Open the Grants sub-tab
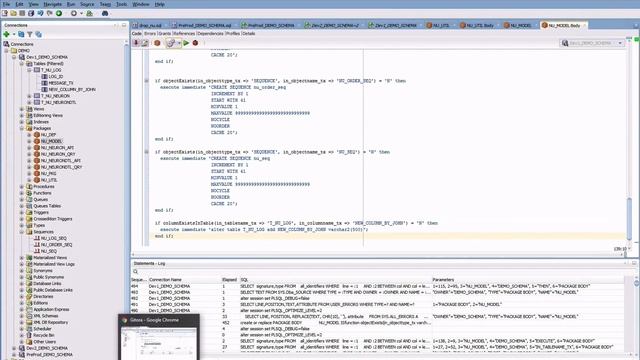 (164, 33)
